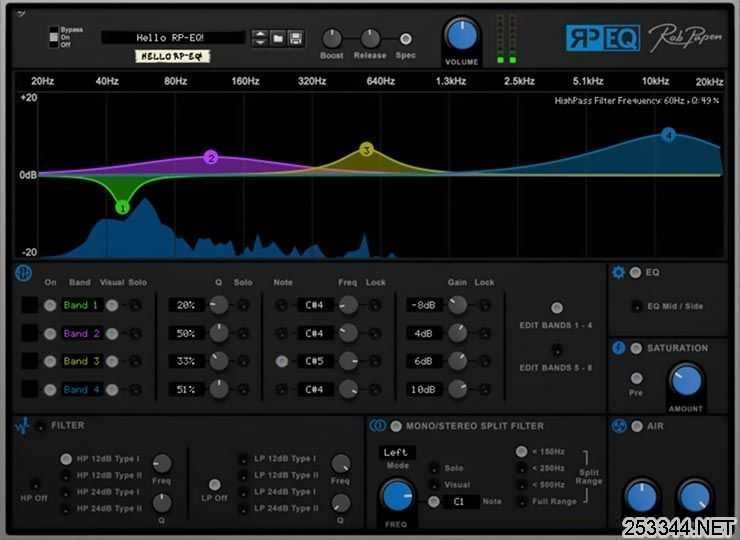This screenshot has height=540, width=740.
Task: Open the preset name display Hello RP-EQ!
Action: click(173, 38)
